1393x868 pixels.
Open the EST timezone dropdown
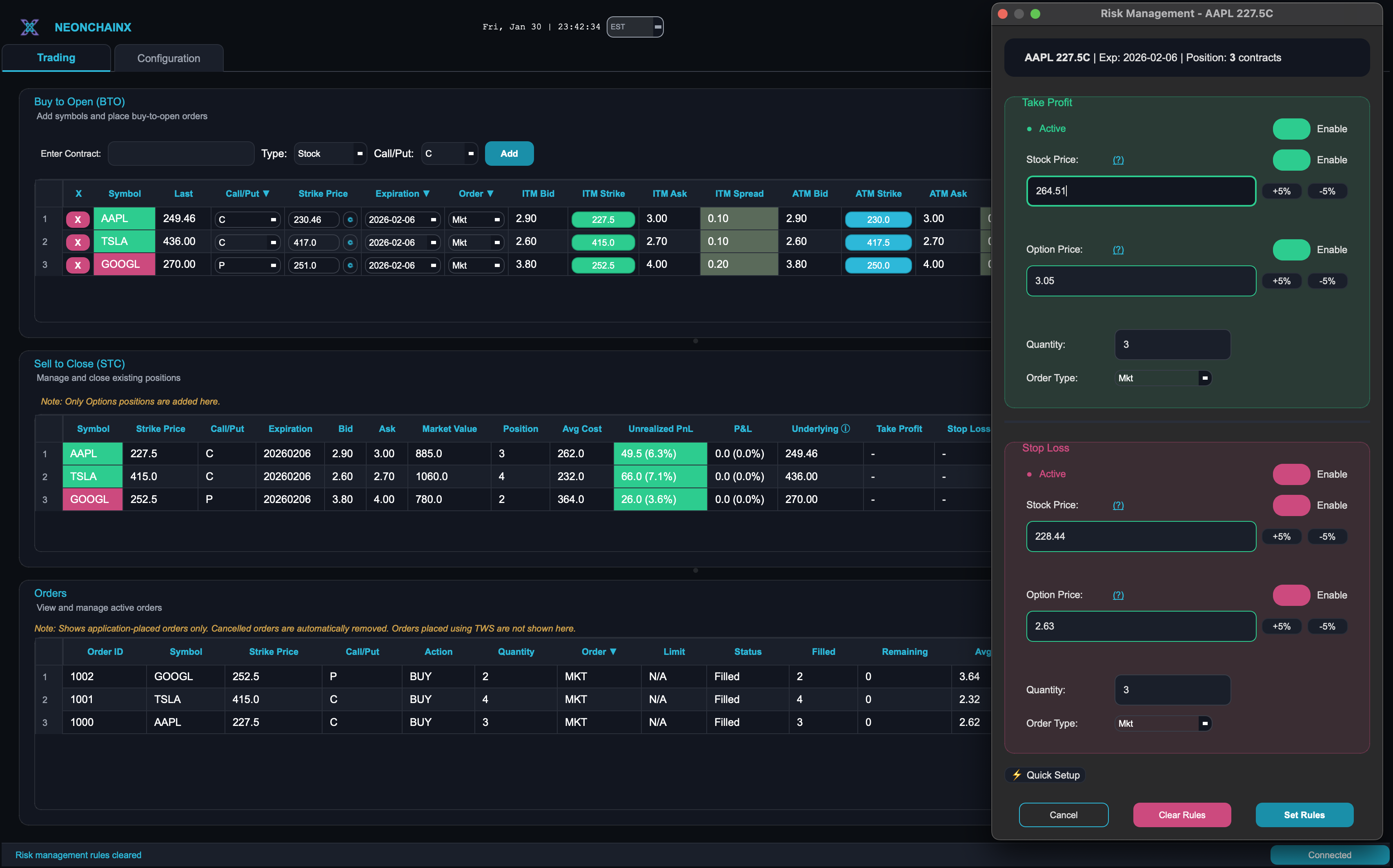click(x=635, y=27)
